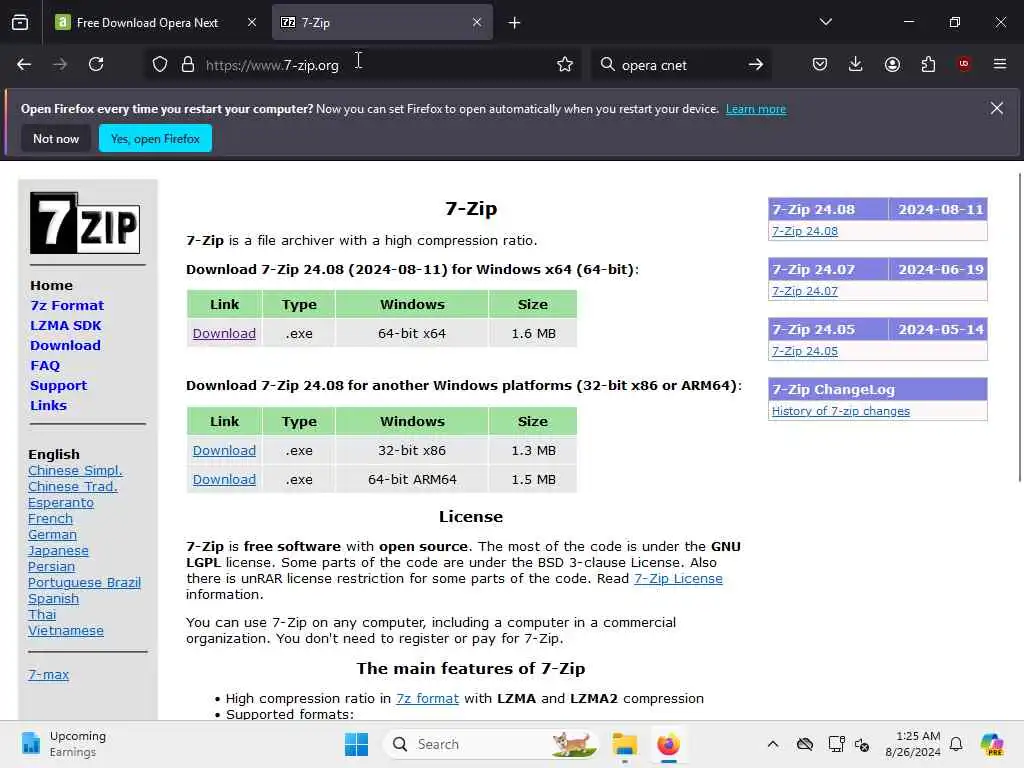The width and height of the screenshot is (1024, 768).
Task: Click the opera cnet search field
Action: pos(679,64)
